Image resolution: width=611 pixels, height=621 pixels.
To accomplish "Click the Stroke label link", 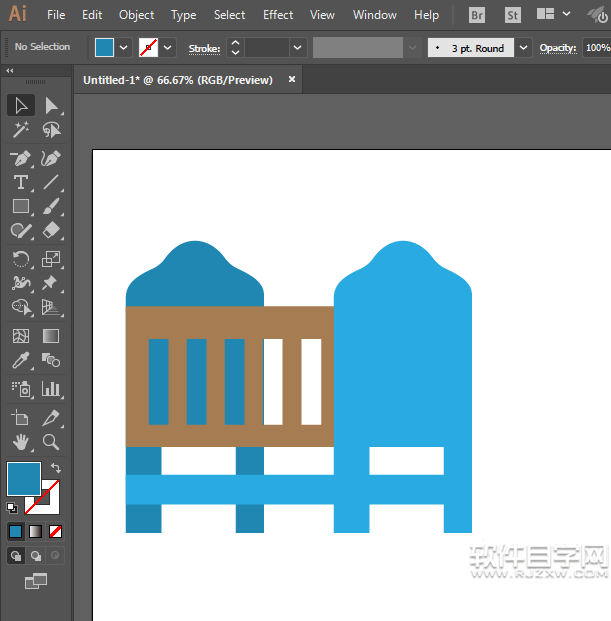I will tap(204, 48).
